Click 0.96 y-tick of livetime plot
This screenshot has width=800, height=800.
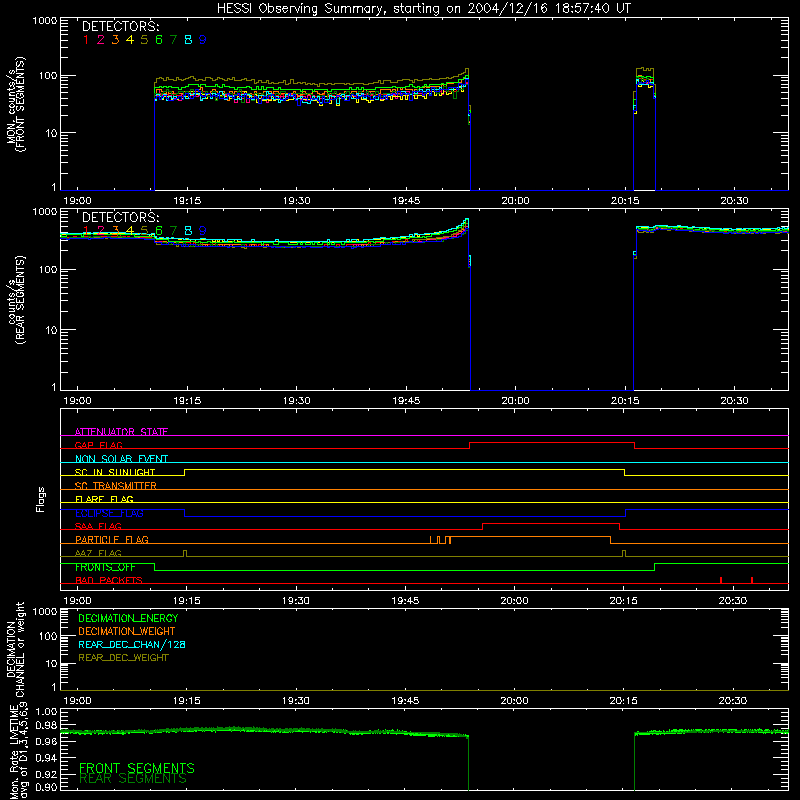47,741
